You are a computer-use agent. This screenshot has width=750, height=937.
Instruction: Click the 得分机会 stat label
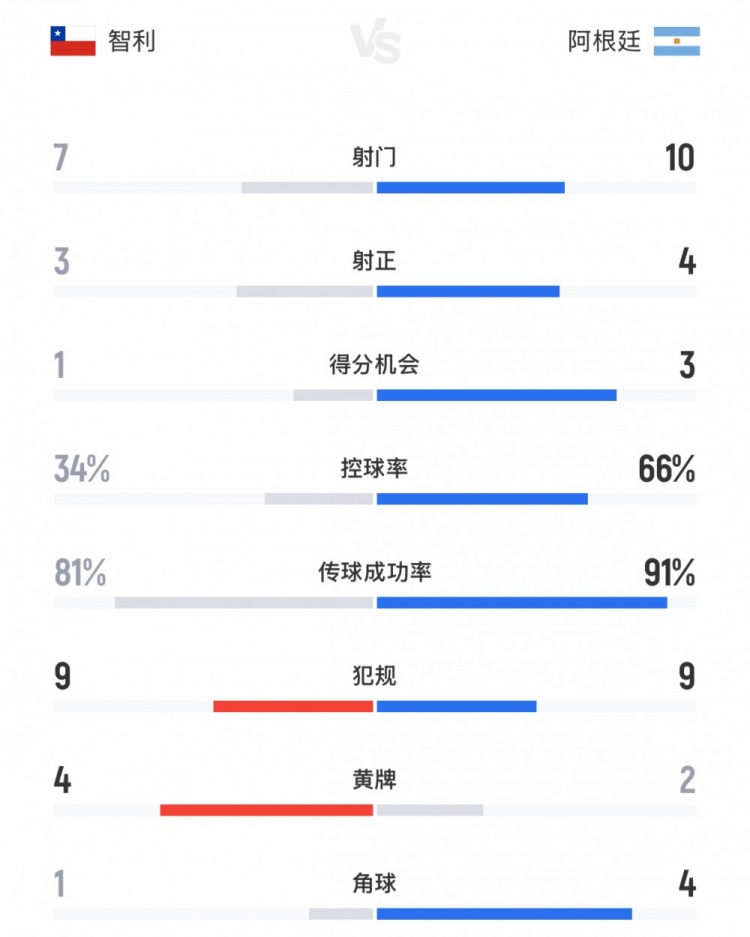[374, 365]
